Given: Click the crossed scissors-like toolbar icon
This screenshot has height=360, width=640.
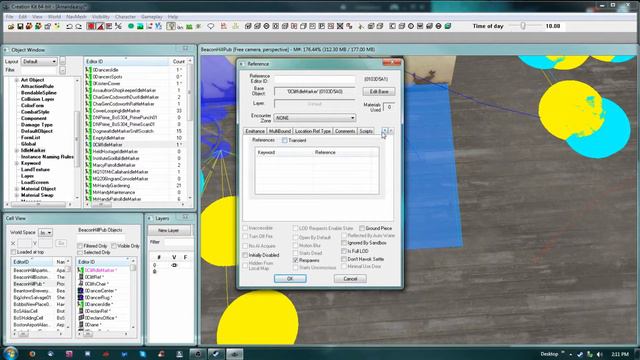Looking at the screenshot, I should [118, 26].
